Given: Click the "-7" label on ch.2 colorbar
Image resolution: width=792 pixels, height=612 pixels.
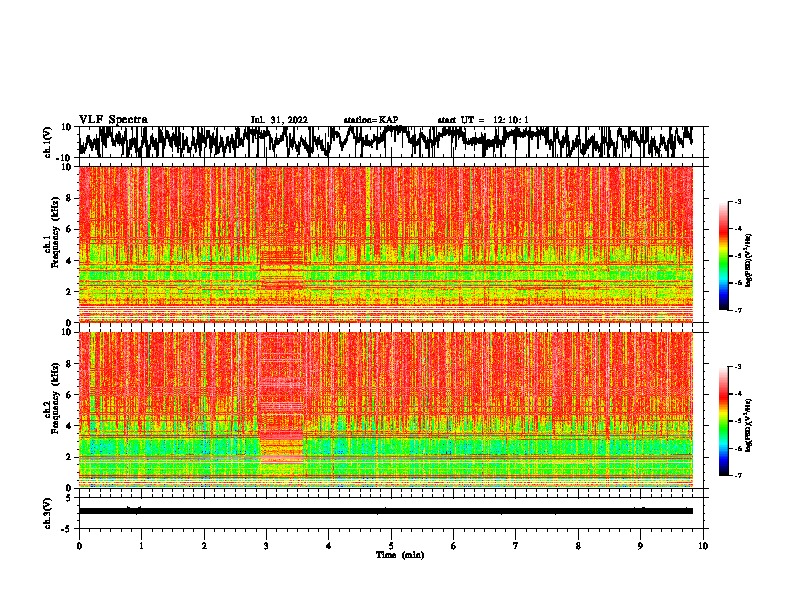Looking at the screenshot, I should coord(738,475).
